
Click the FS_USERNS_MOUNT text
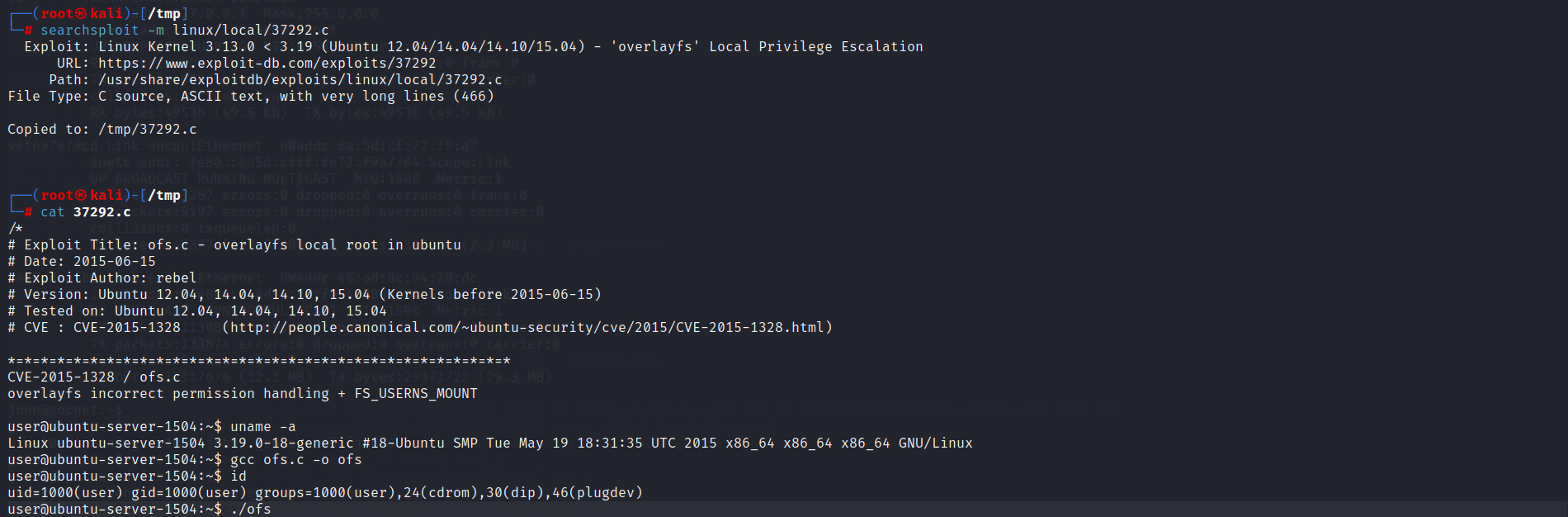416,393
